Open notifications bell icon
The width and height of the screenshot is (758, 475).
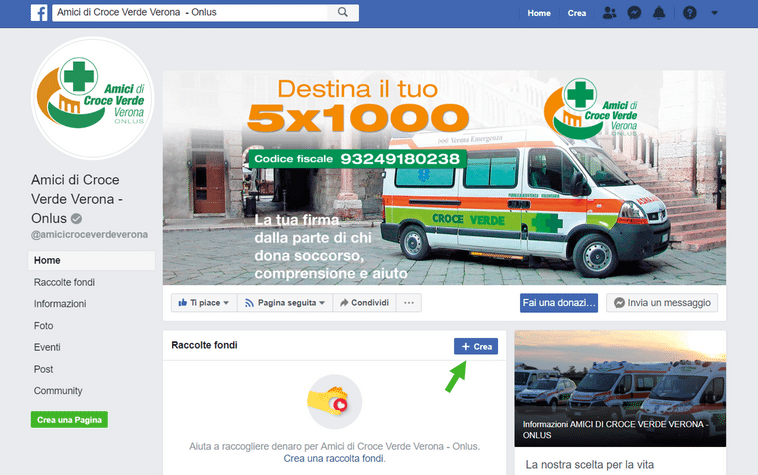coord(659,13)
